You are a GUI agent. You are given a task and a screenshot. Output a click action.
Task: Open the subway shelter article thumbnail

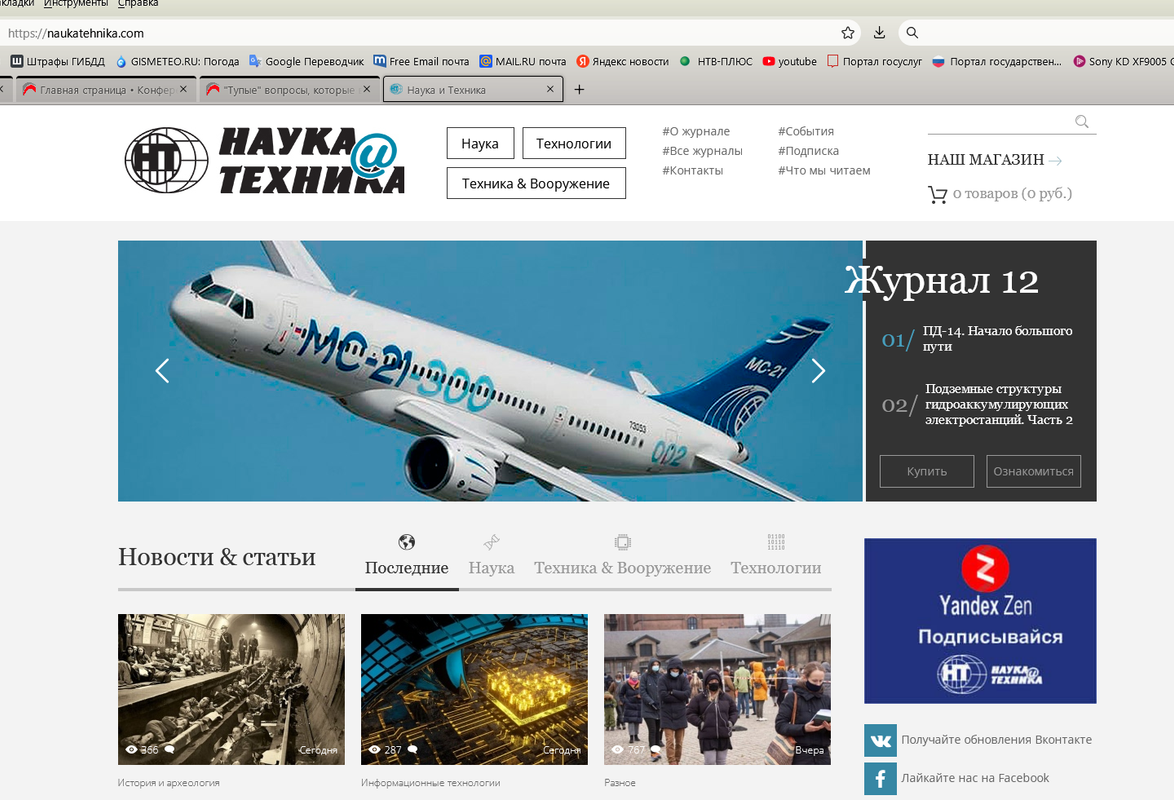[231, 689]
